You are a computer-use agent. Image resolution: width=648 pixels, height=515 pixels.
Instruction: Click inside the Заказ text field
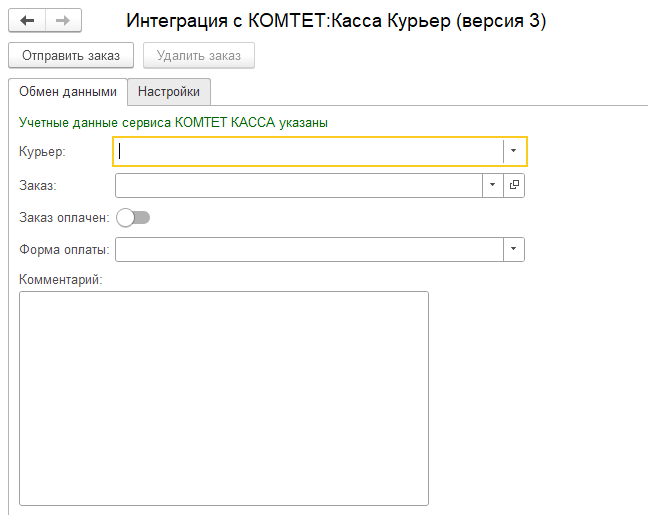298,185
